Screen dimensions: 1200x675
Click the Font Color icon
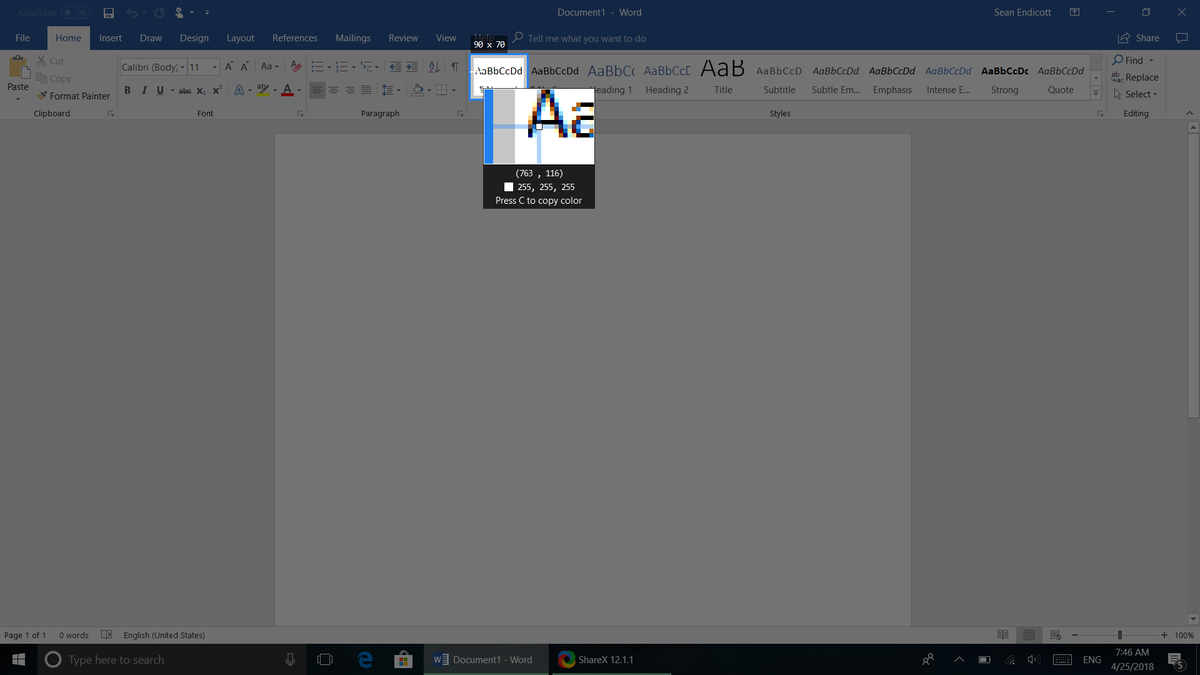point(287,90)
